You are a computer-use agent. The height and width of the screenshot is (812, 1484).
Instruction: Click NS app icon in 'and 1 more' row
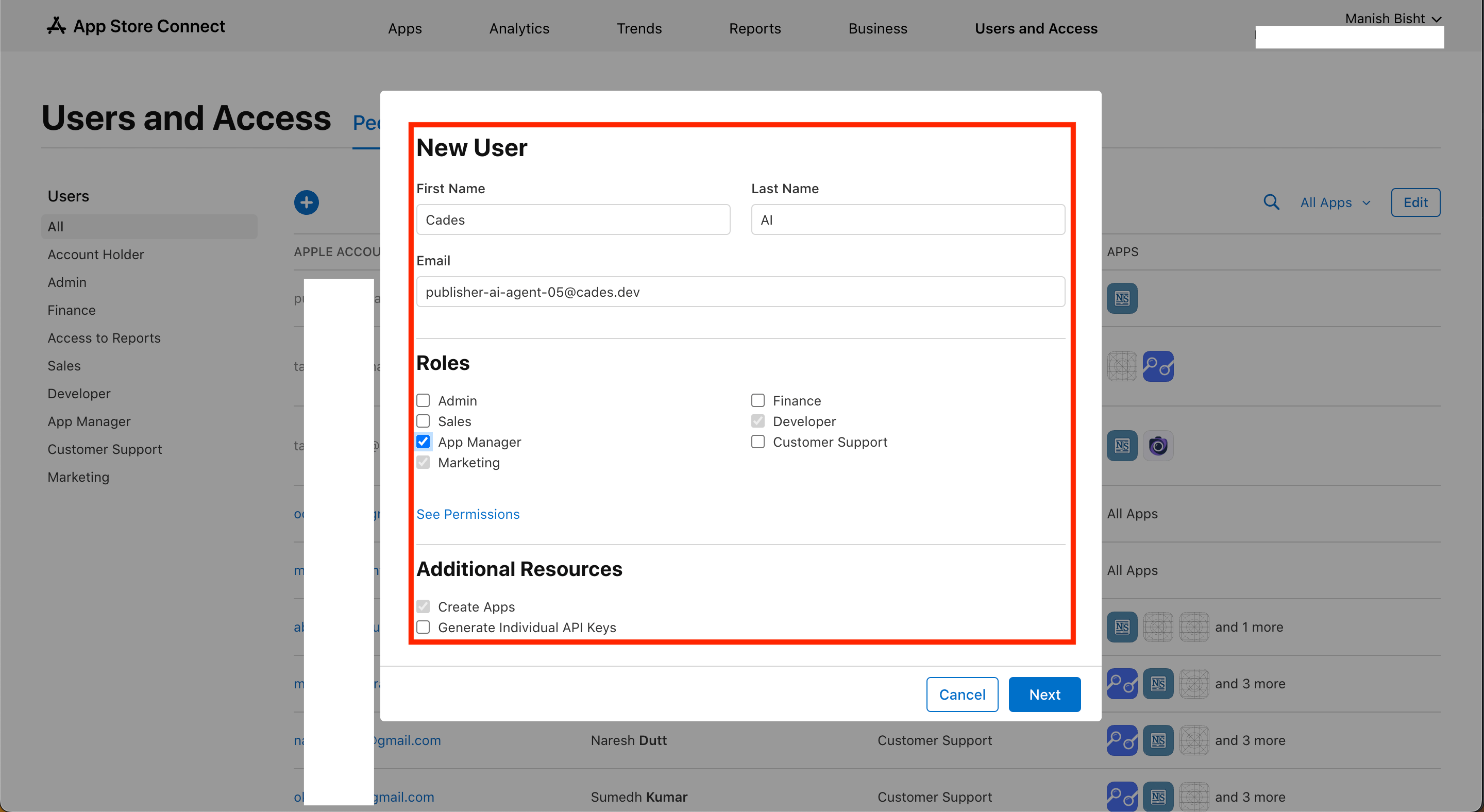click(1122, 627)
